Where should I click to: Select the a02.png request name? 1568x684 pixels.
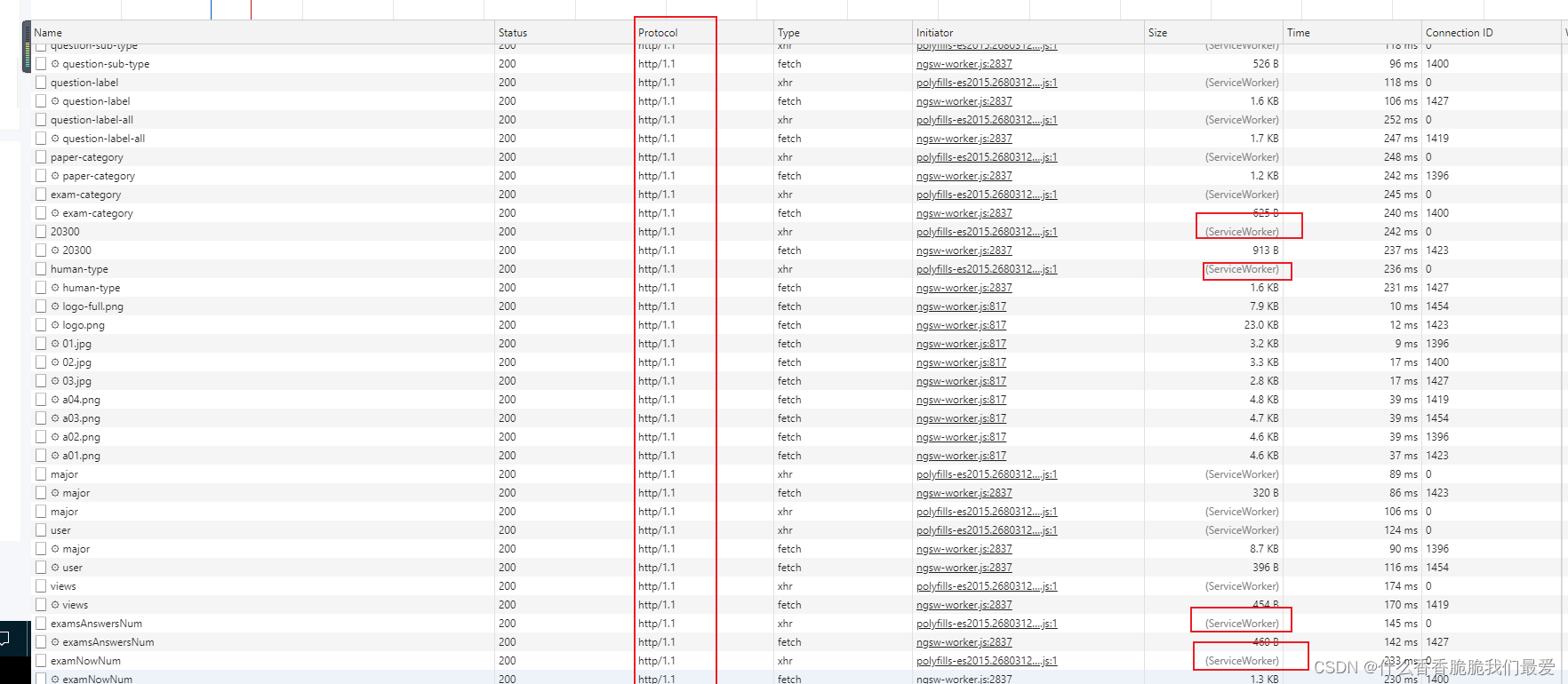click(81, 437)
